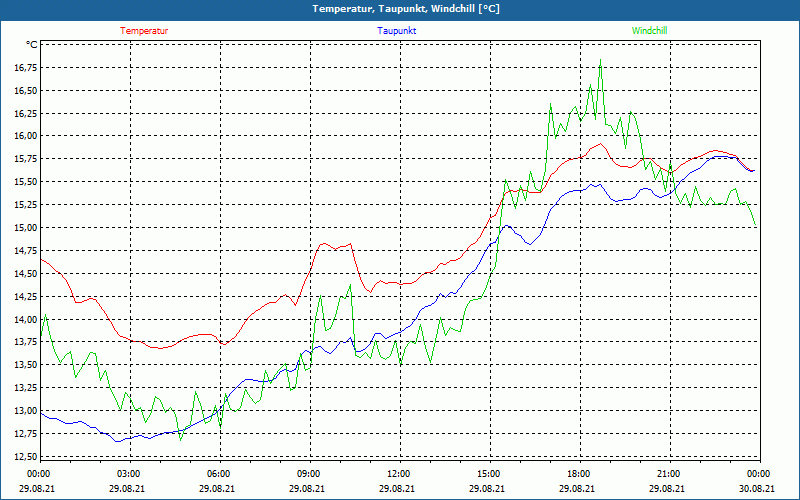Click the '29.08.21' date under 12:00
The image size is (800, 500).
pos(397,488)
